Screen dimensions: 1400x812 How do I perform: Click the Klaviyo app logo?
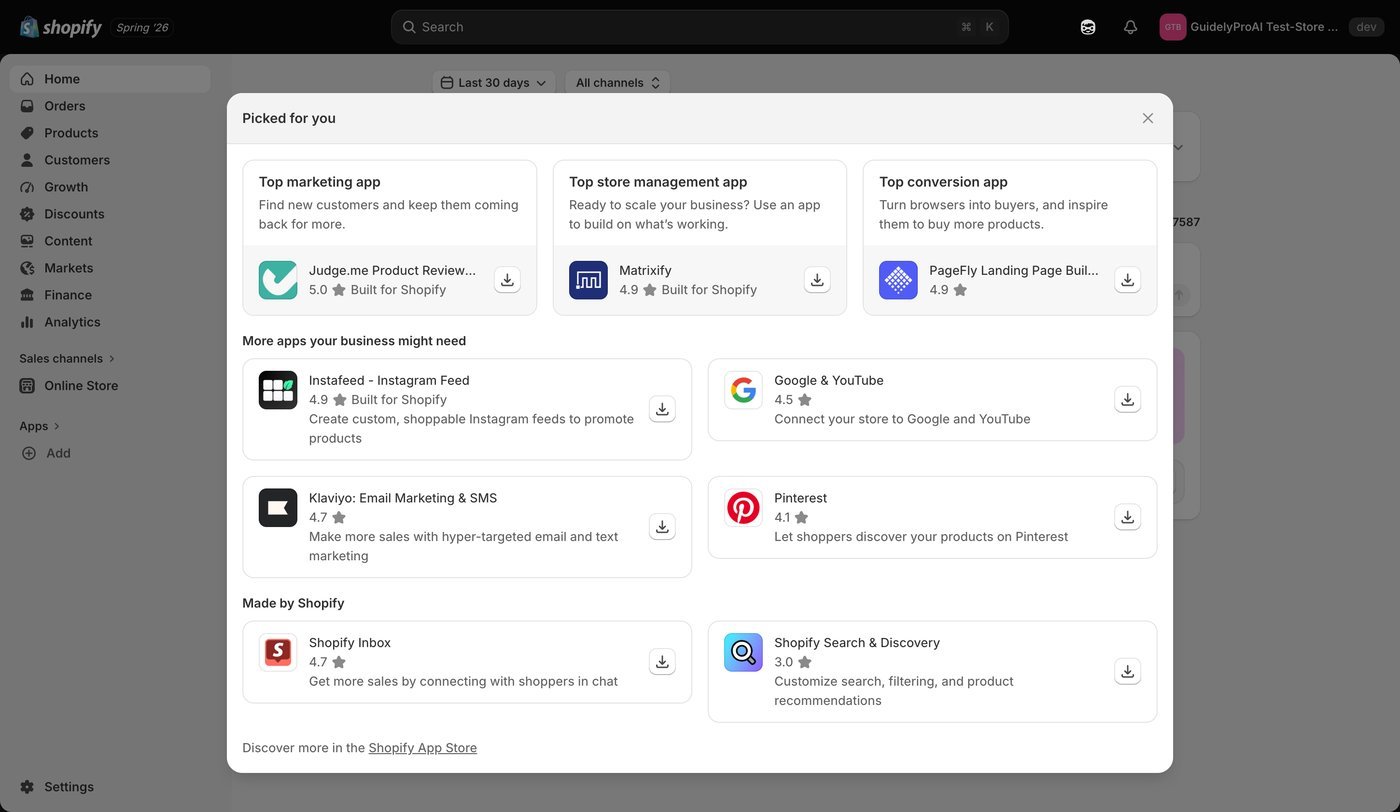[278, 508]
